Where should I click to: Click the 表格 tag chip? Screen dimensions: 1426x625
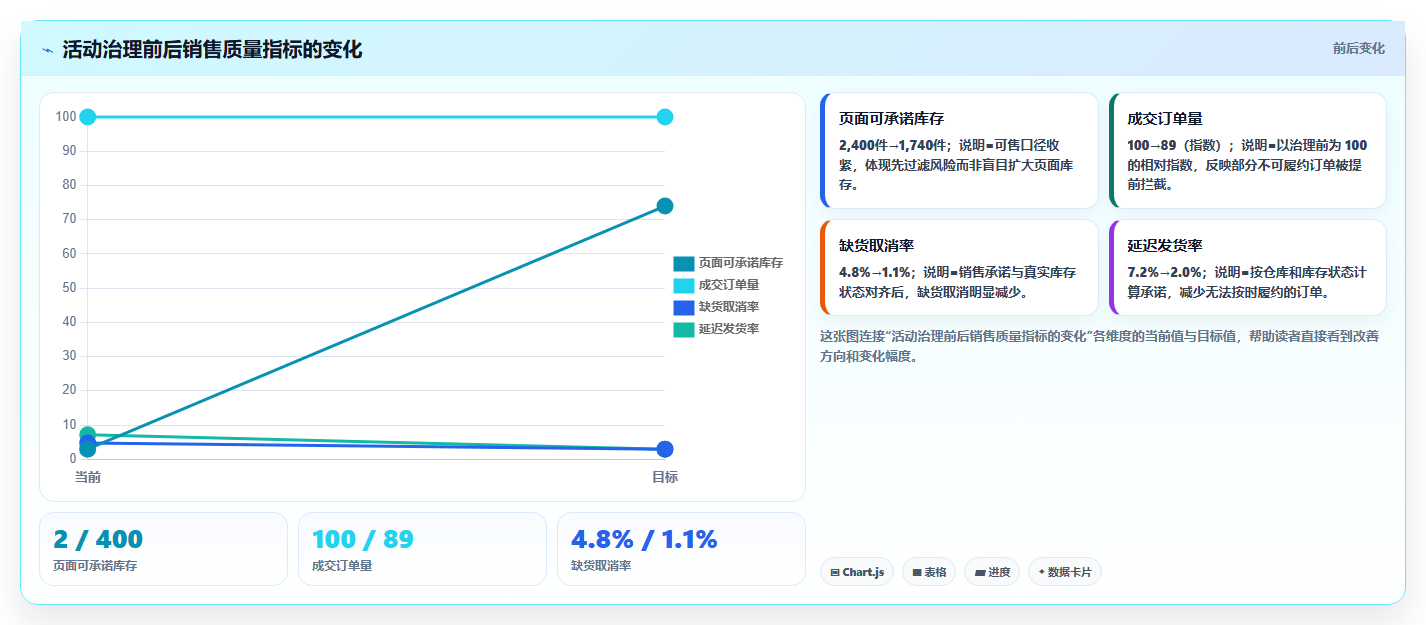(929, 572)
